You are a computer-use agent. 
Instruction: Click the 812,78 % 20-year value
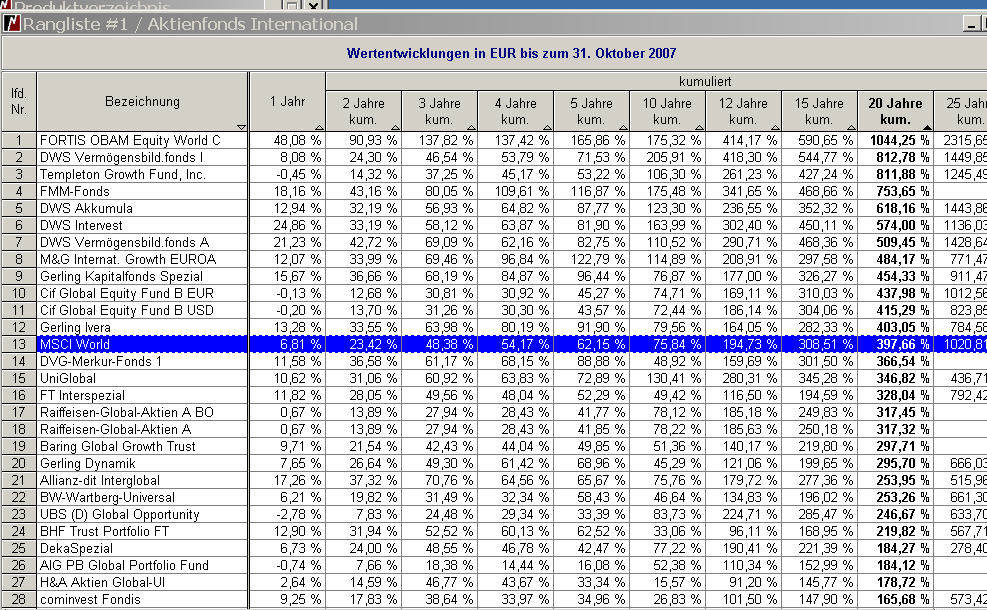coord(902,157)
